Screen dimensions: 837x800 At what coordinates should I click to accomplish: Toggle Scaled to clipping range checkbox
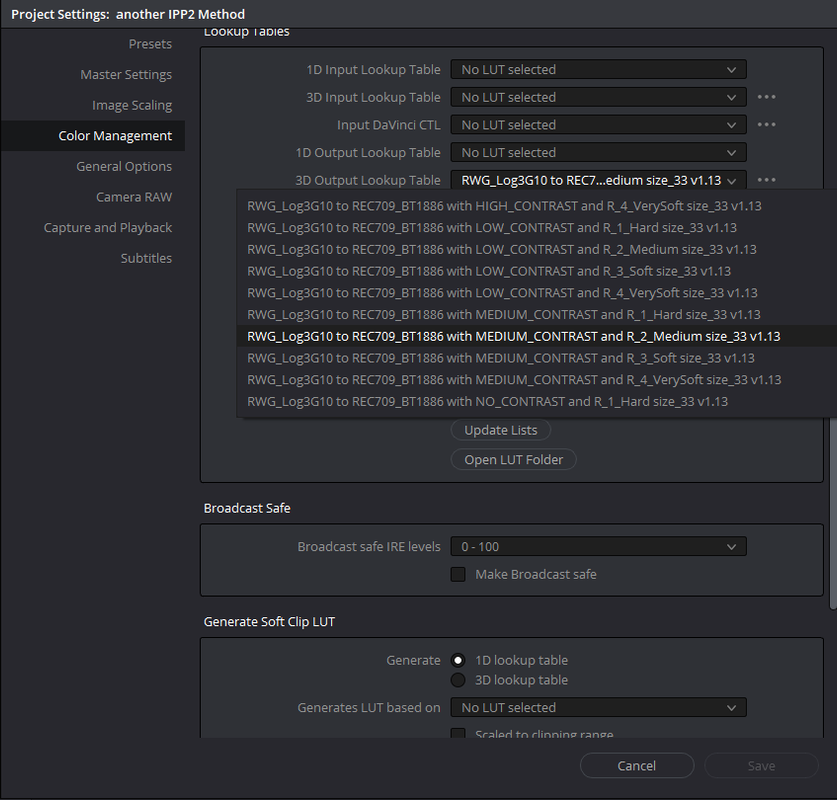pos(458,733)
